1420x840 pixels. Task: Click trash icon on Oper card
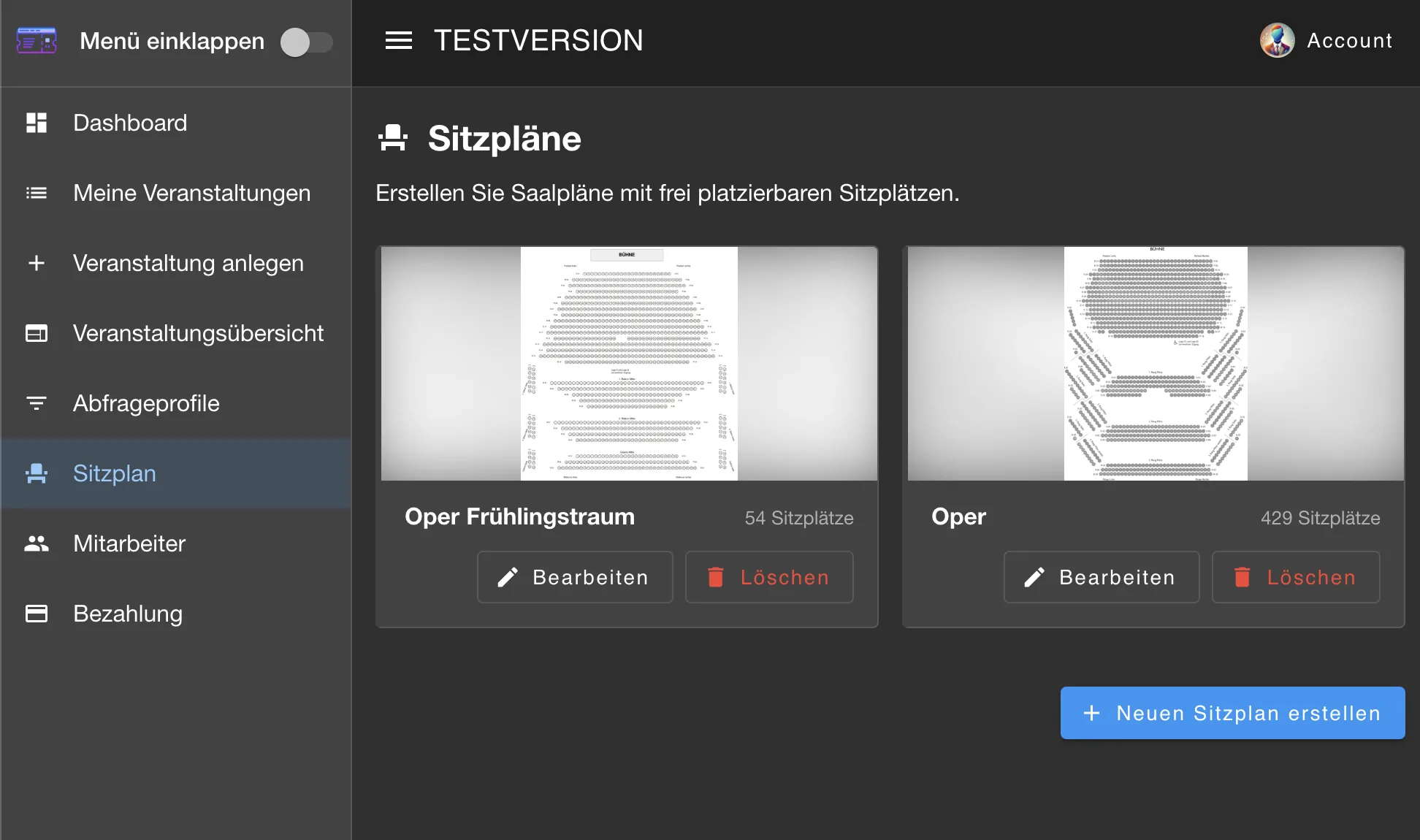tap(1242, 577)
